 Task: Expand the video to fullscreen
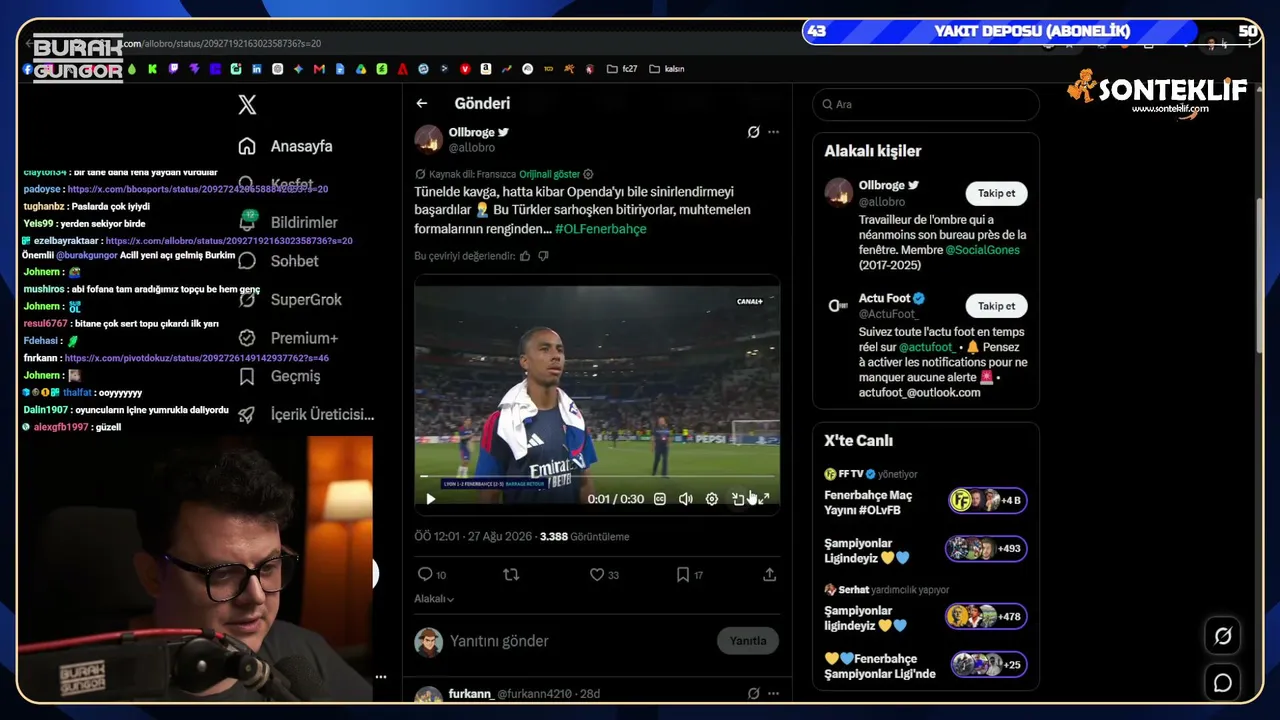click(x=764, y=499)
